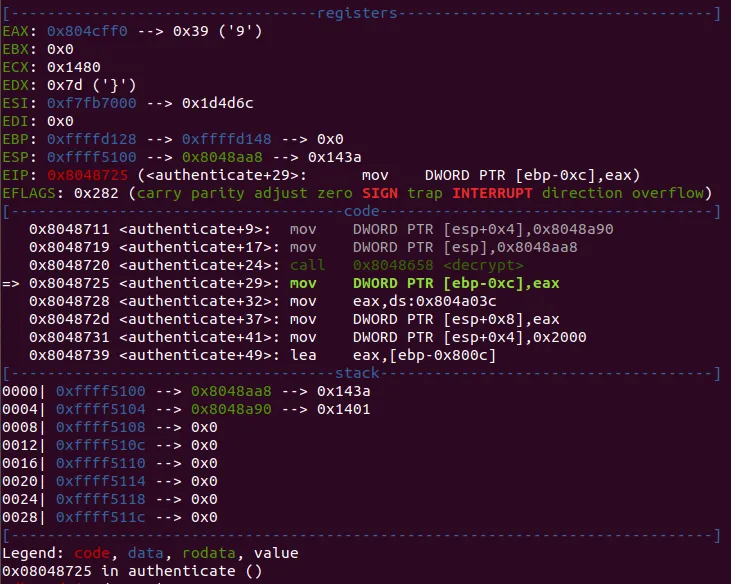
Task: Select the EIP address 0x8048725 in red
Action: click(x=87, y=175)
